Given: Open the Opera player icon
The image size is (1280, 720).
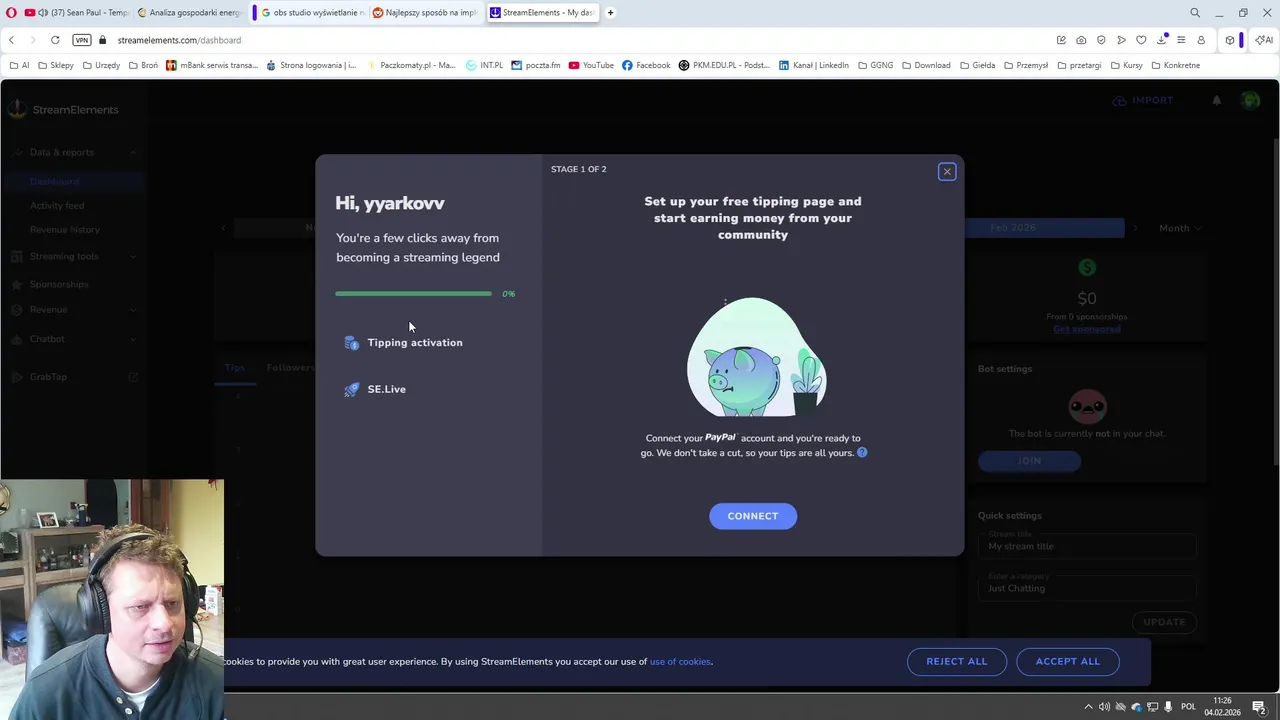Looking at the screenshot, I should [1121, 40].
